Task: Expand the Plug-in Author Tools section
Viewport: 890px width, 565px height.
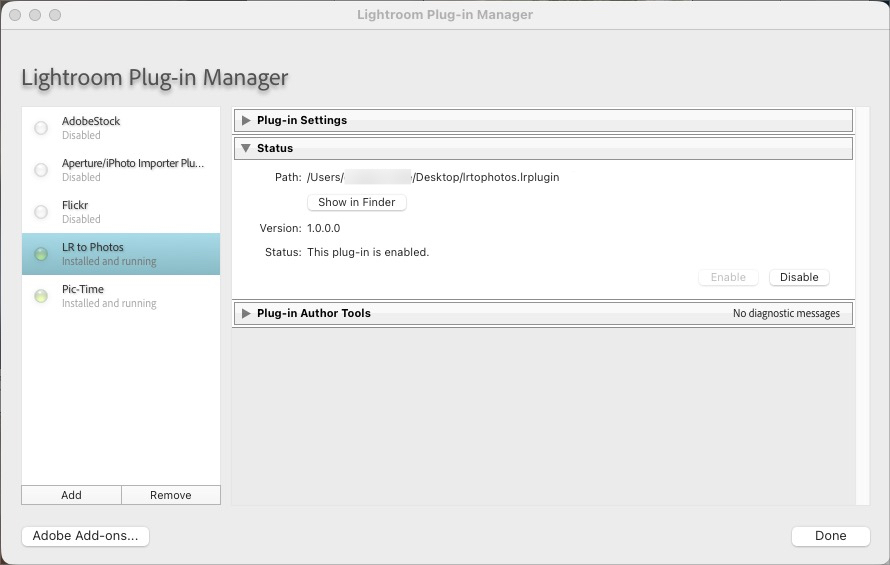Action: (246, 313)
